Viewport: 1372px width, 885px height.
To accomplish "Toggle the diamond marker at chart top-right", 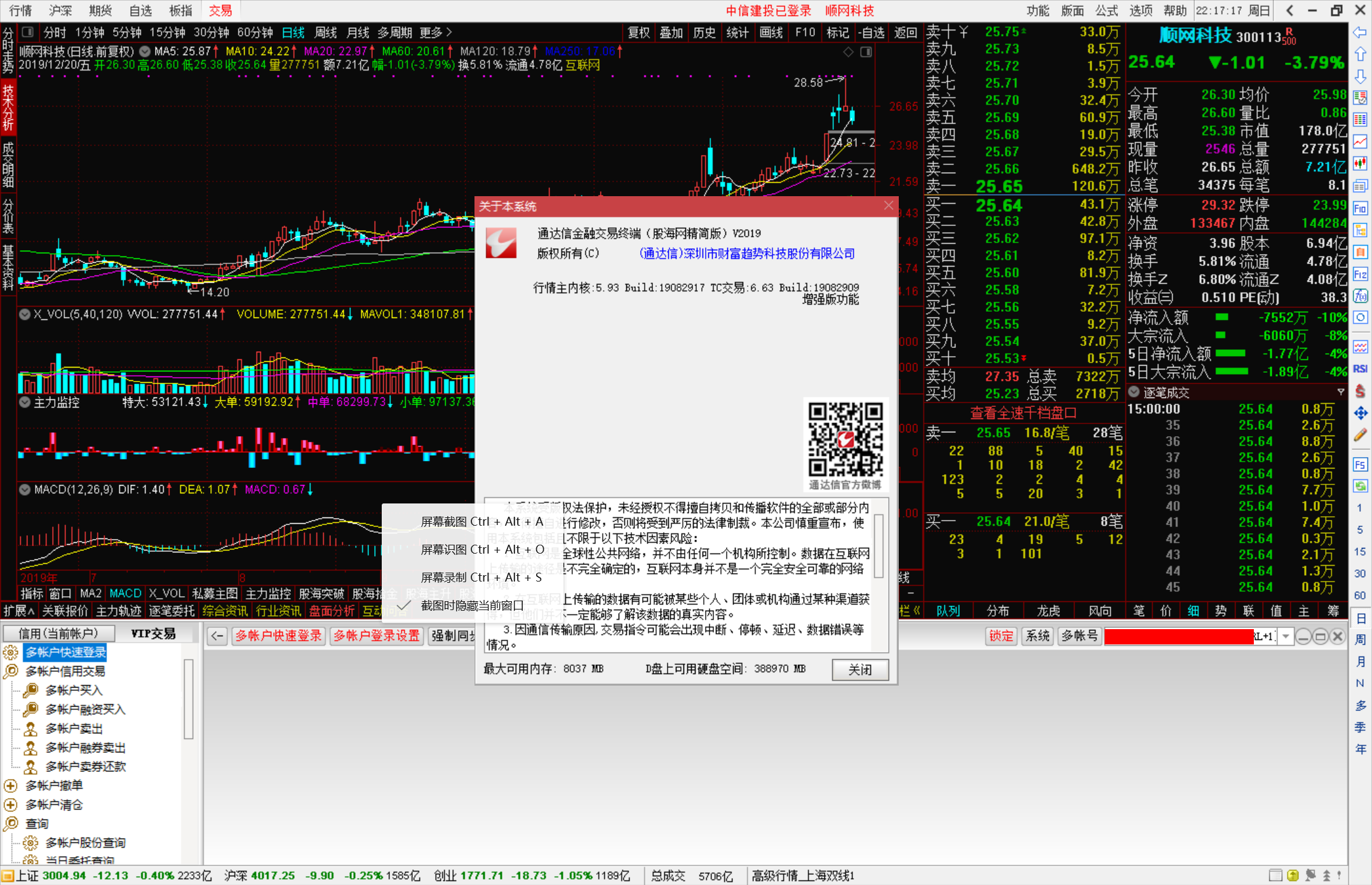I will tap(849, 52).
